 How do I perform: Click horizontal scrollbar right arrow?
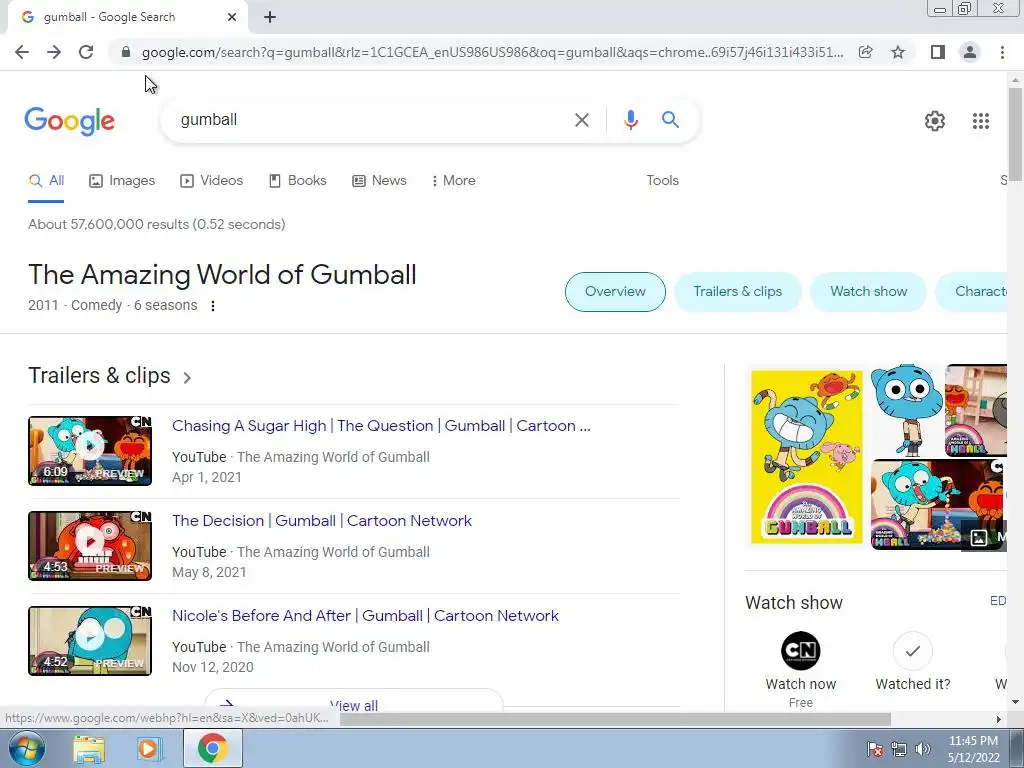998,719
